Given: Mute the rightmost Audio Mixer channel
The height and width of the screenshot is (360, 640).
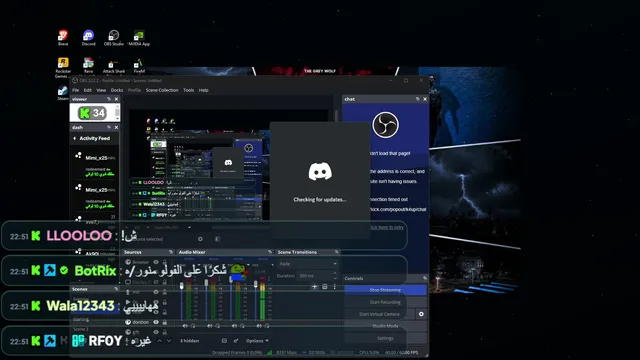Looking at the screenshot, I should (x=259, y=326).
